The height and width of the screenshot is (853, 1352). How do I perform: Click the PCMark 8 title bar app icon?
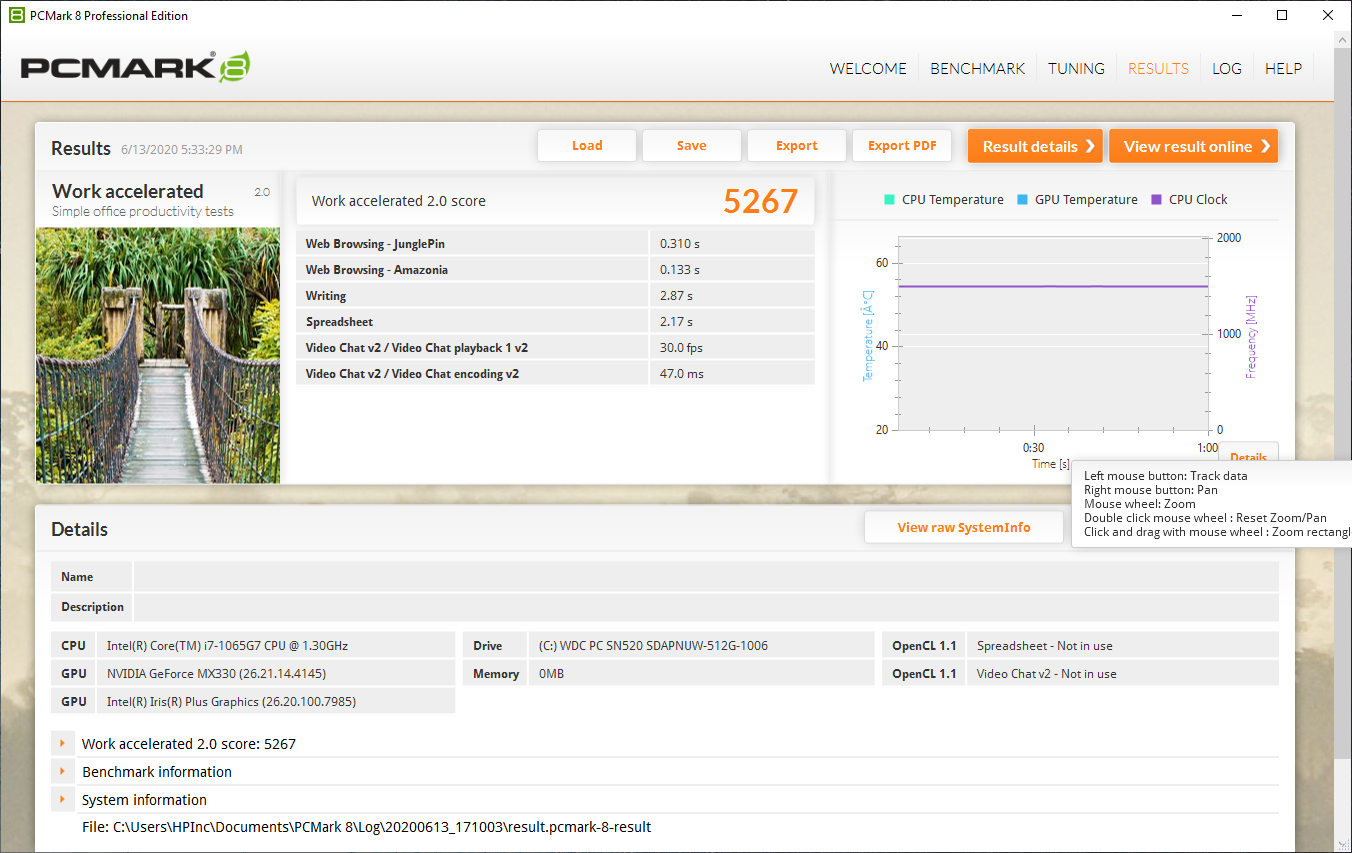(x=17, y=15)
